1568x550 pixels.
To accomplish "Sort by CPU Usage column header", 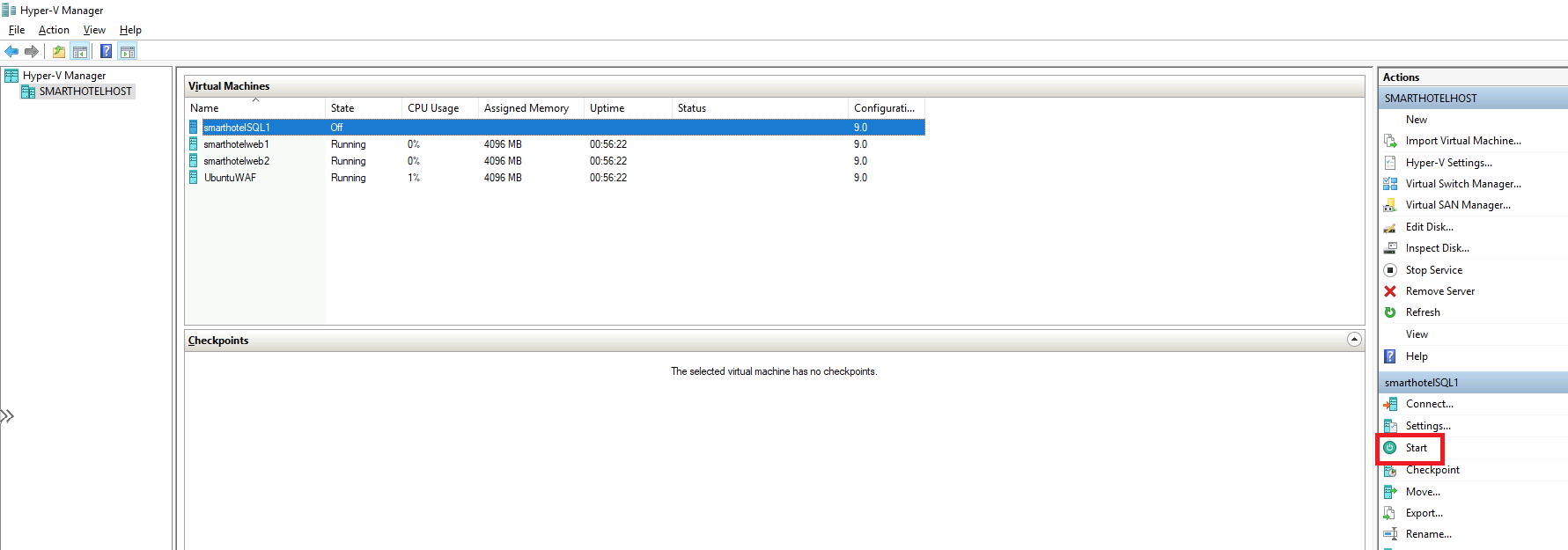I will point(440,108).
